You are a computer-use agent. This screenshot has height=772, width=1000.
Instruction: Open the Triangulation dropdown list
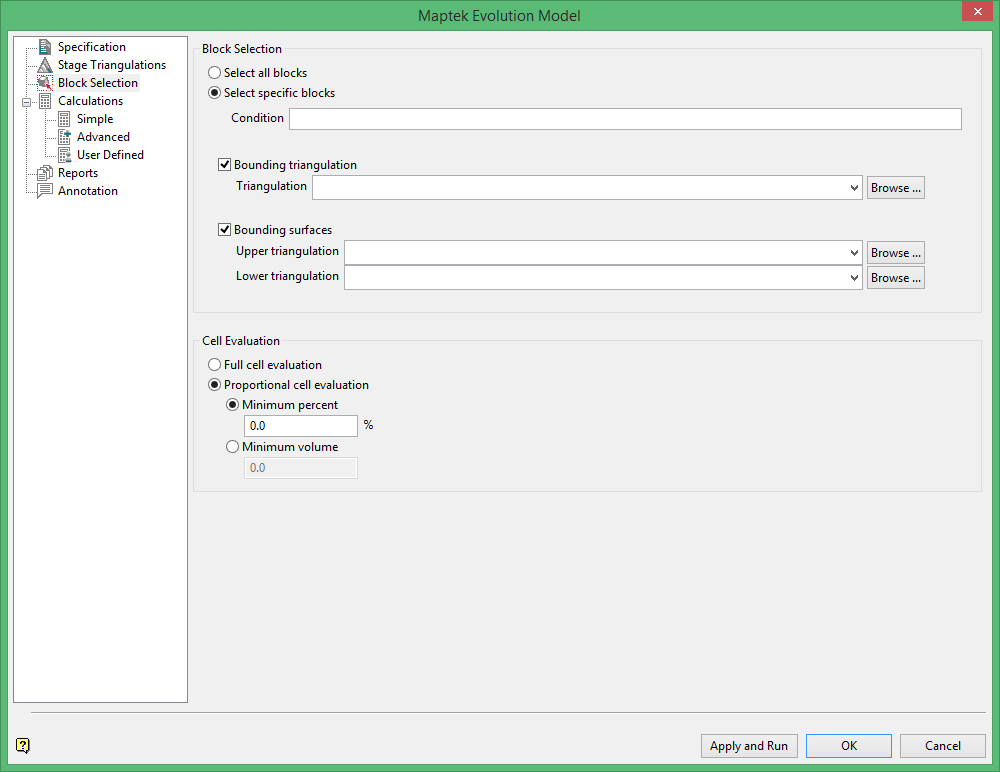click(853, 188)
